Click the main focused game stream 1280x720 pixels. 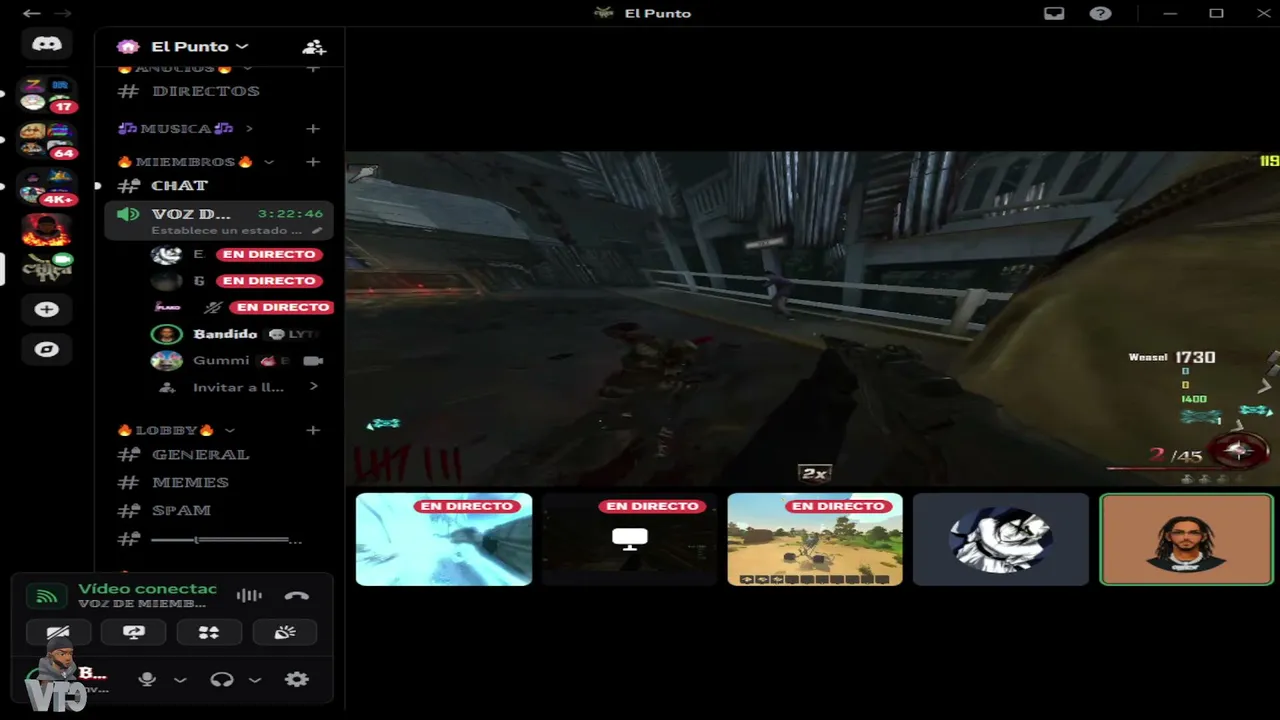tap(812, 319)
